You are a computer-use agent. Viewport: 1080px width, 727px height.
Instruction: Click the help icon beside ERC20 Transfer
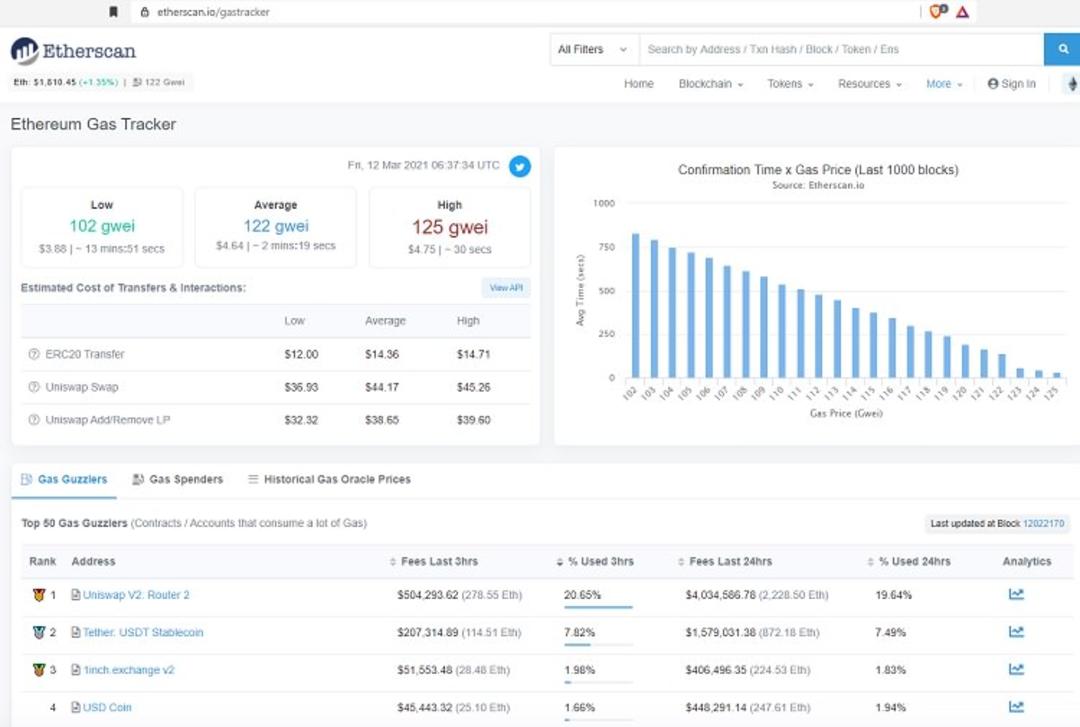tap(33, 354)
